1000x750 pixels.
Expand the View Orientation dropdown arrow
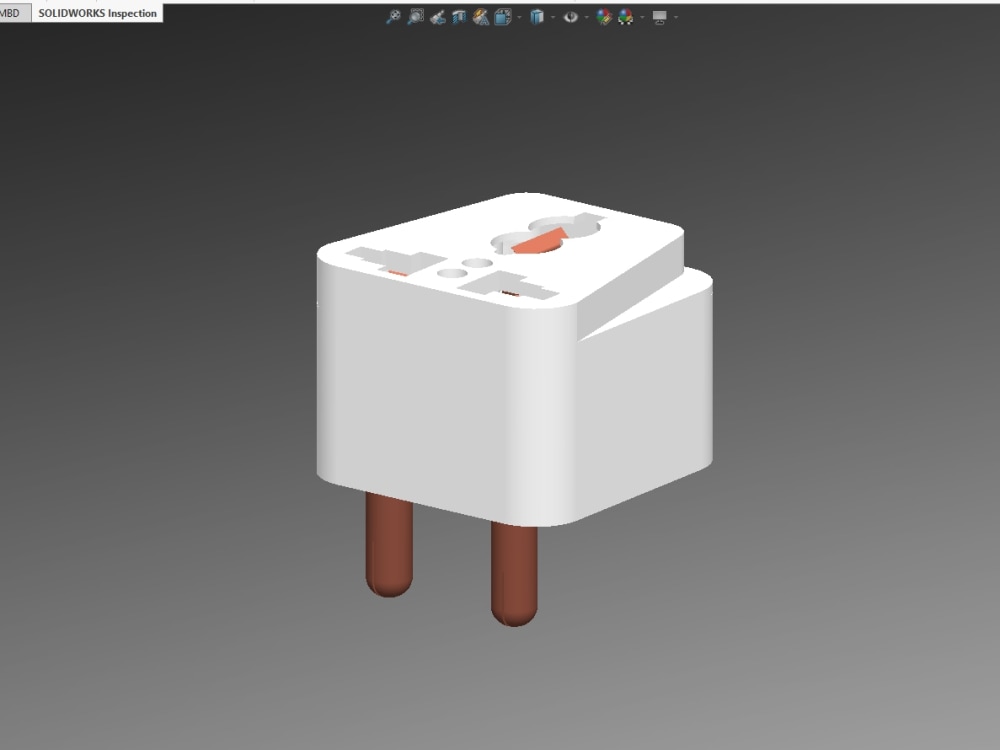tap(552, 17)
